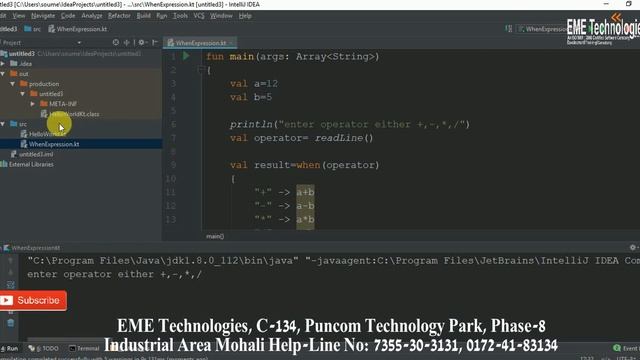Screen dimensions: 640x360
Task: Open the Run console settings gear
Action: tap(633, 247)
